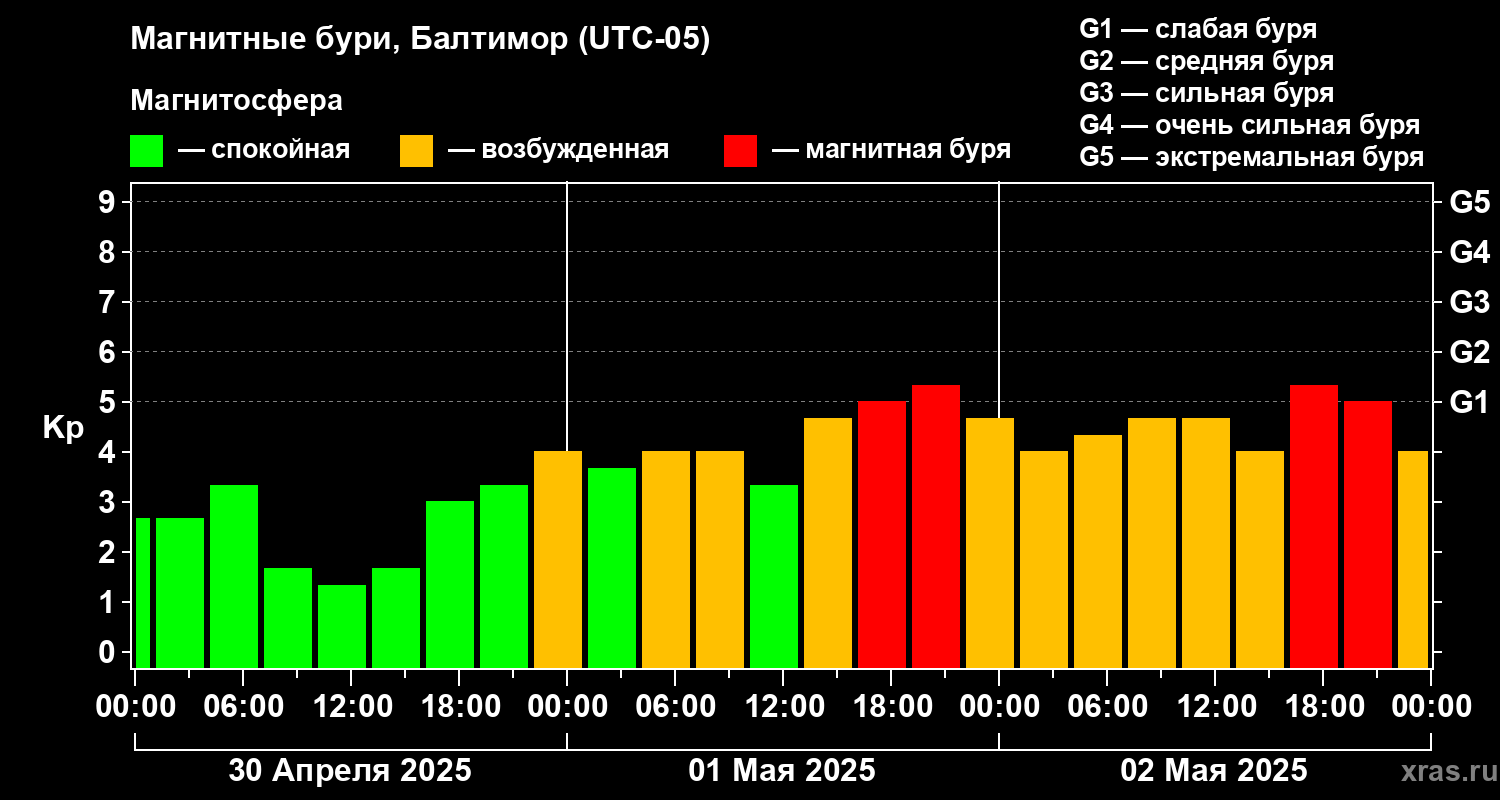Viewport: 1500px width, 800px height.
Task: Click the 06:00 time label of 01 Мая
Action: coord(675,706)
